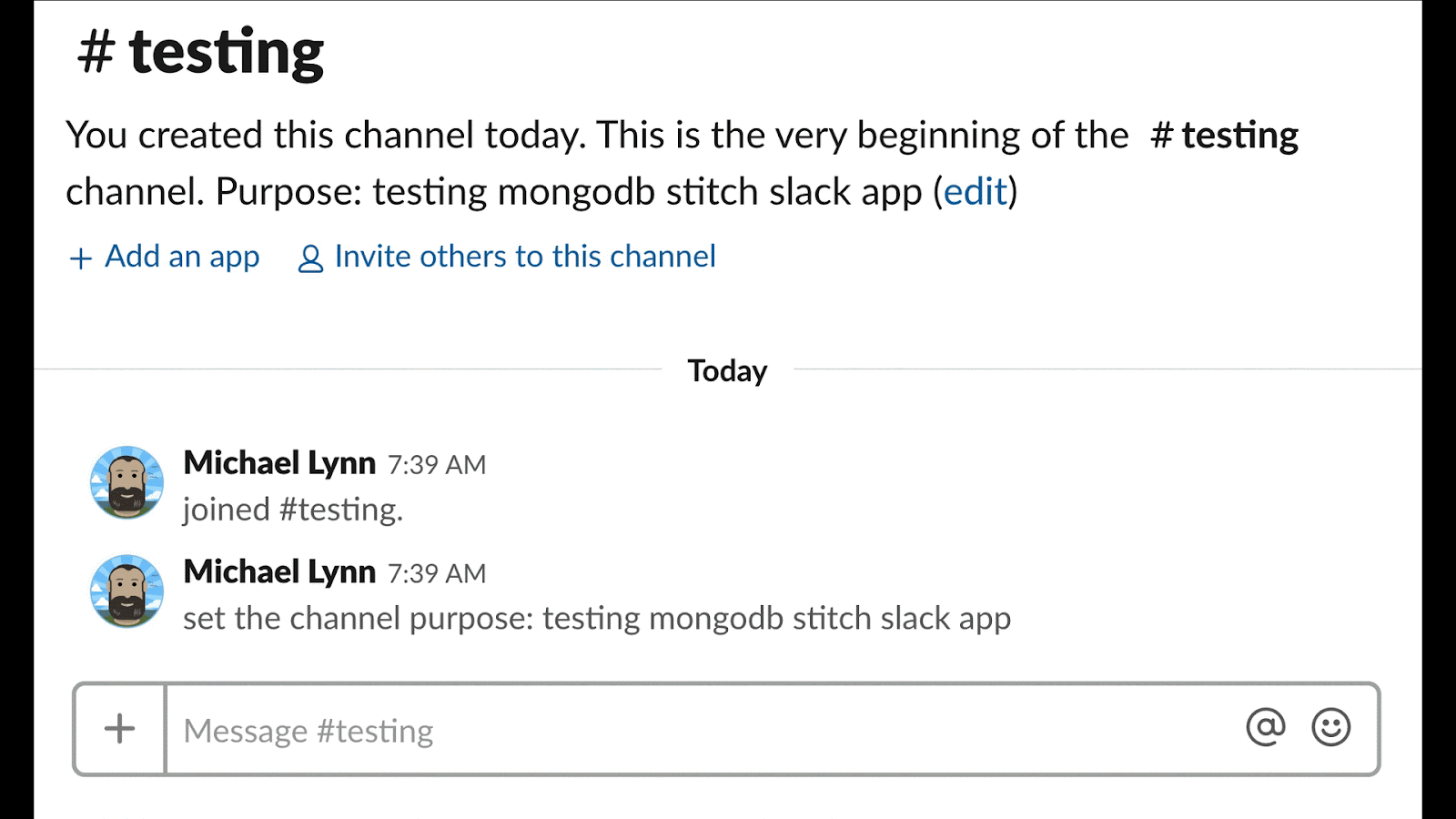Viewport: 1456px width, 819px height.
Task: Click the edit link for channel purpose
Action: (x=976, y=192)
